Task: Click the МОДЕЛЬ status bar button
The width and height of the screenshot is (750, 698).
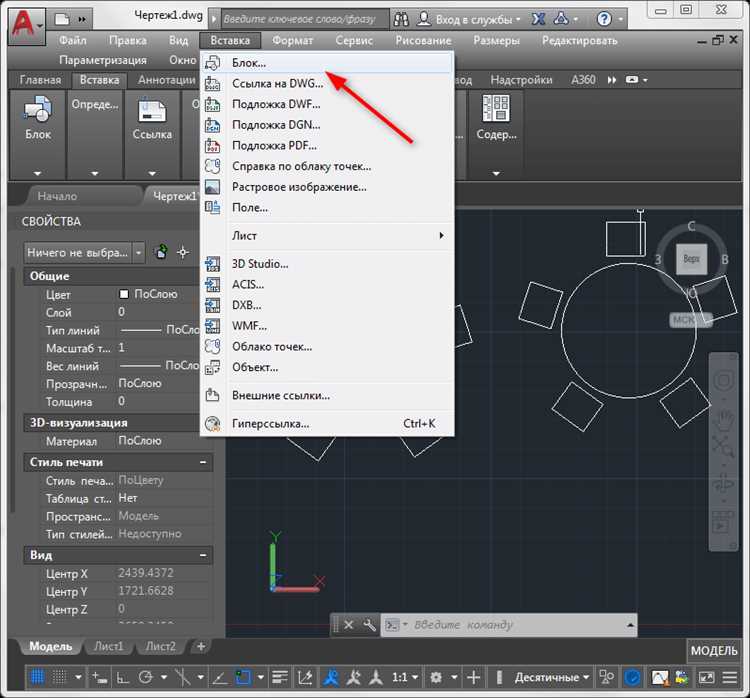Action: (714, 651)
